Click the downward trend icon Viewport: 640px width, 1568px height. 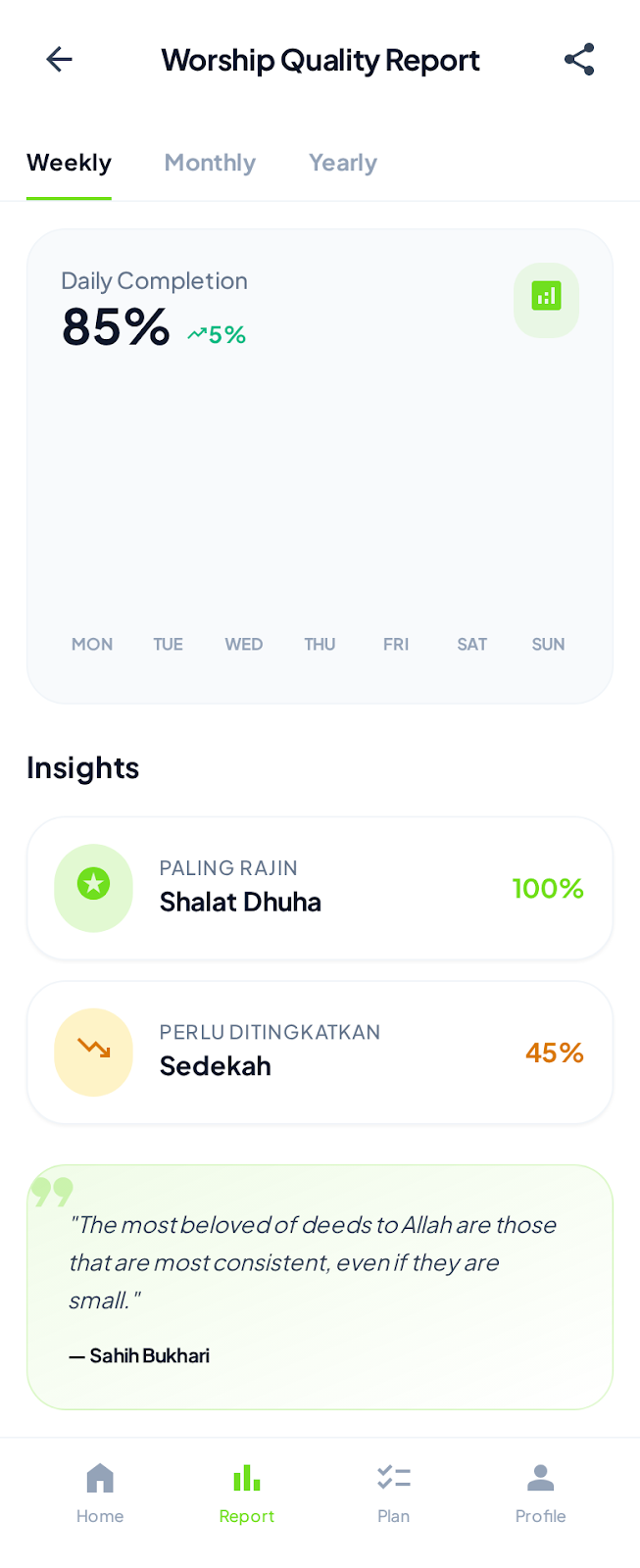(x=93, y=1051)
